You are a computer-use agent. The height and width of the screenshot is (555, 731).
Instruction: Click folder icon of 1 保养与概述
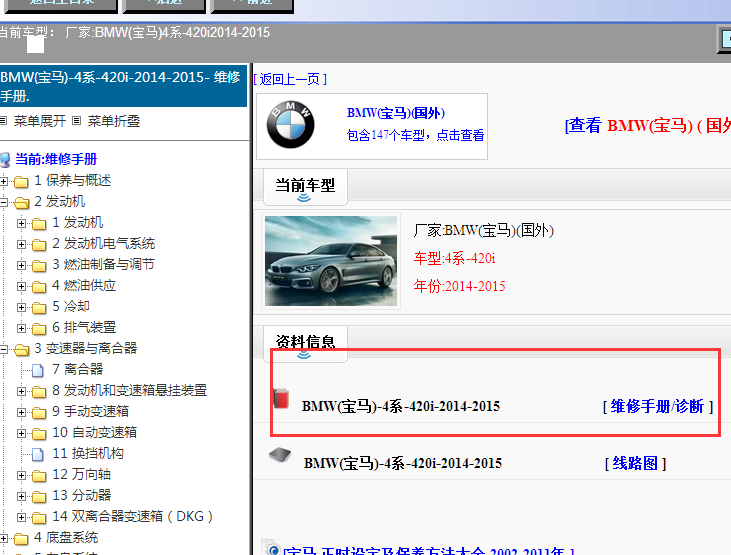tap(21, 181)
